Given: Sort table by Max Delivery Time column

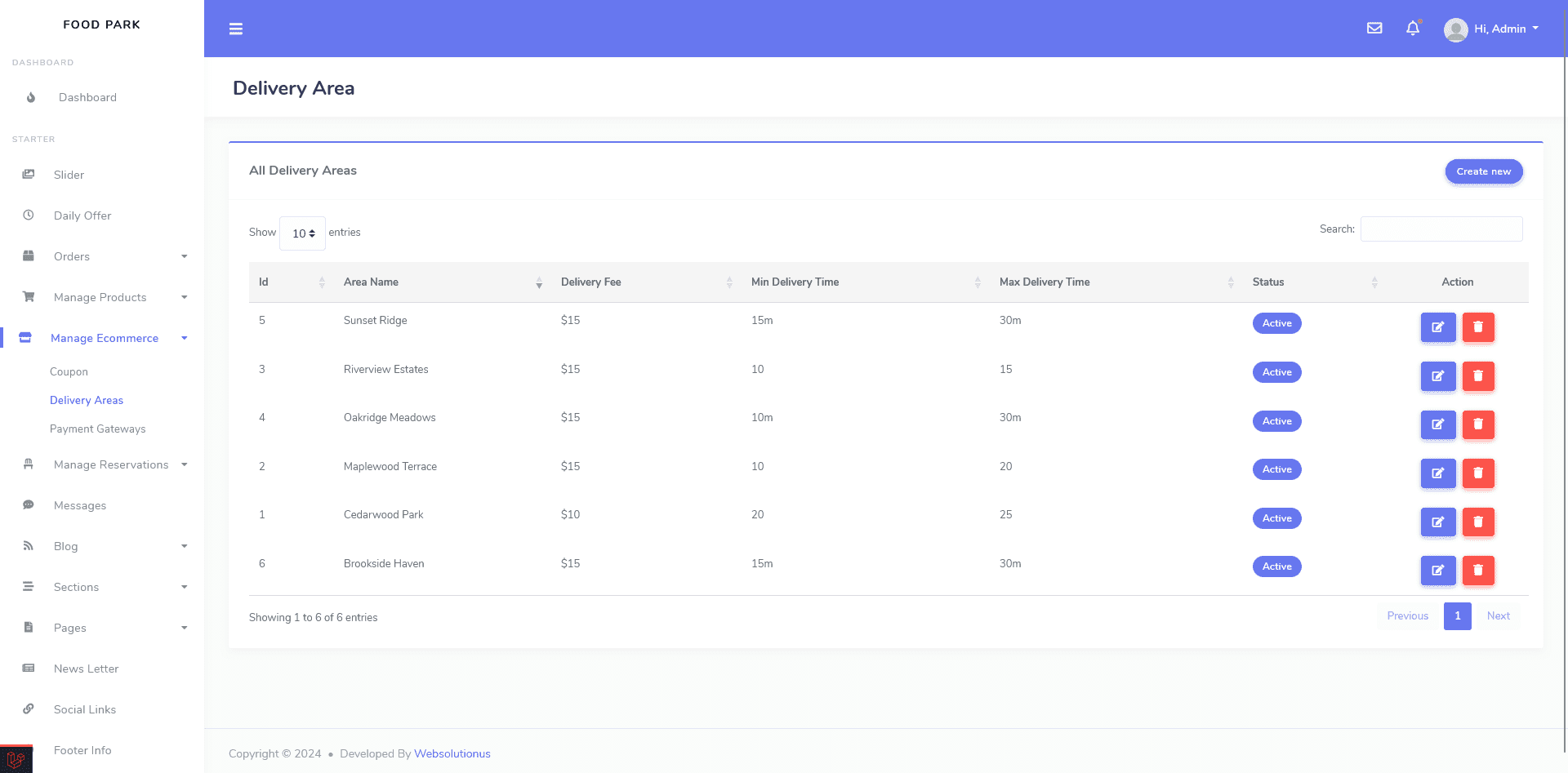Looking at the screenshot, I should (x=1116, y=282).
